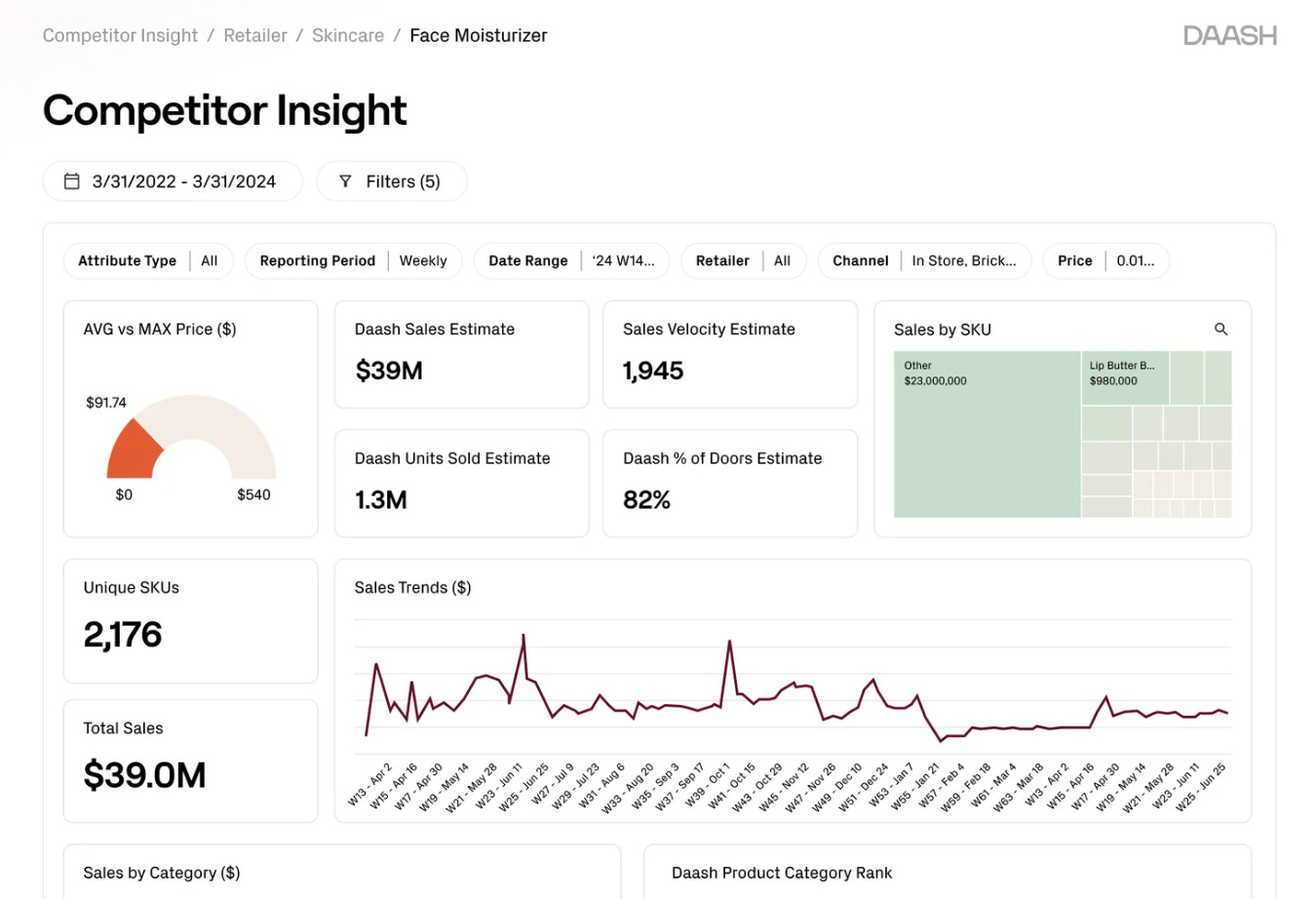
Task: Open the Skincare breadcrumb link
Action: coord(348,36)
